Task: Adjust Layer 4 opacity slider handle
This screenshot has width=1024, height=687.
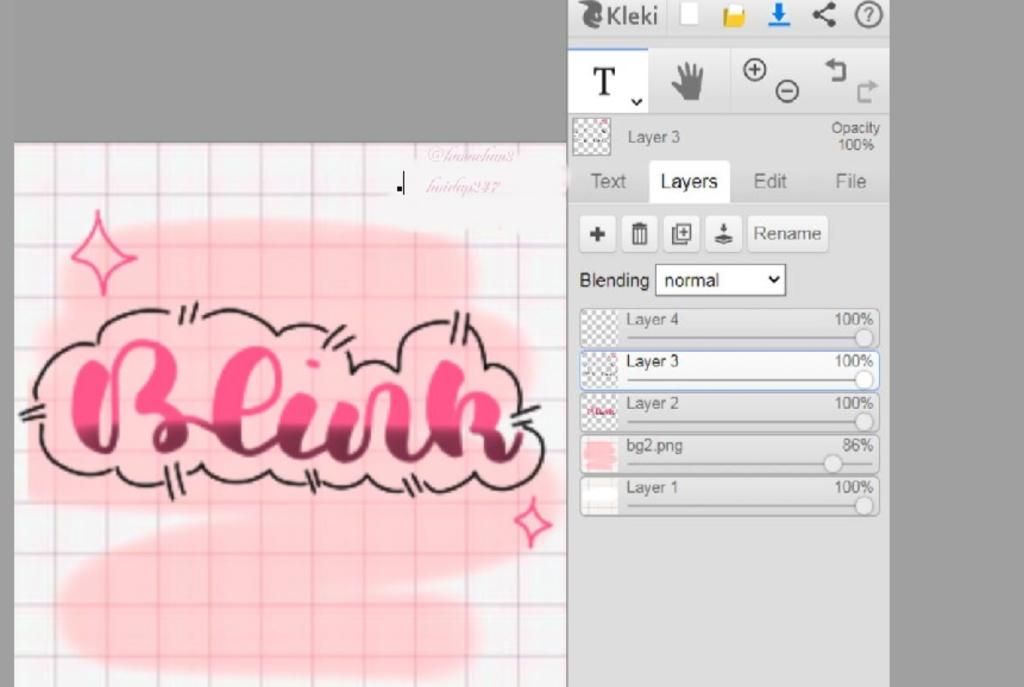Action: tap(863, 338)
